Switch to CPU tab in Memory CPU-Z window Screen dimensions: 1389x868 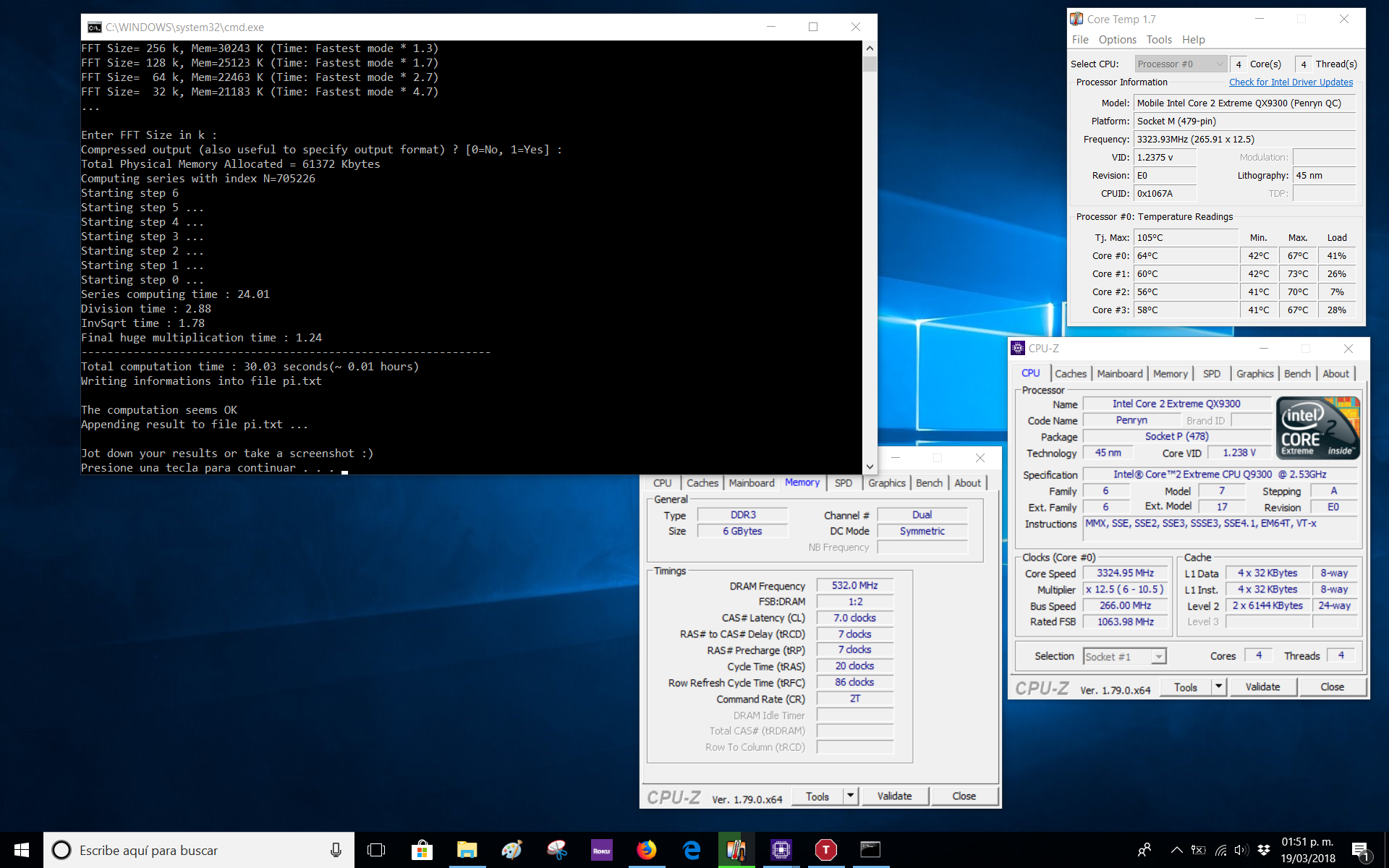point(662,482)
